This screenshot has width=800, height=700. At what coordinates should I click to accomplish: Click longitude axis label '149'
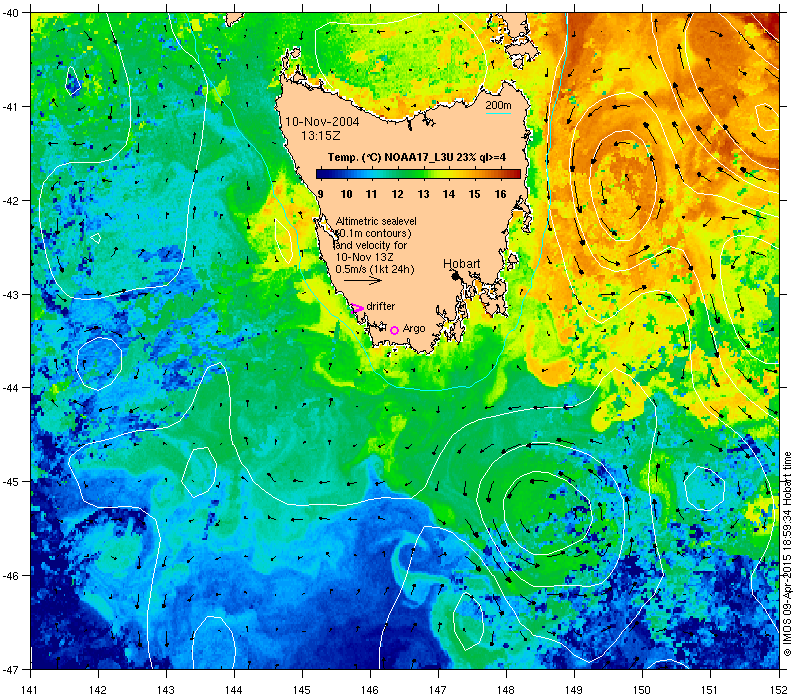pos(574,690)
